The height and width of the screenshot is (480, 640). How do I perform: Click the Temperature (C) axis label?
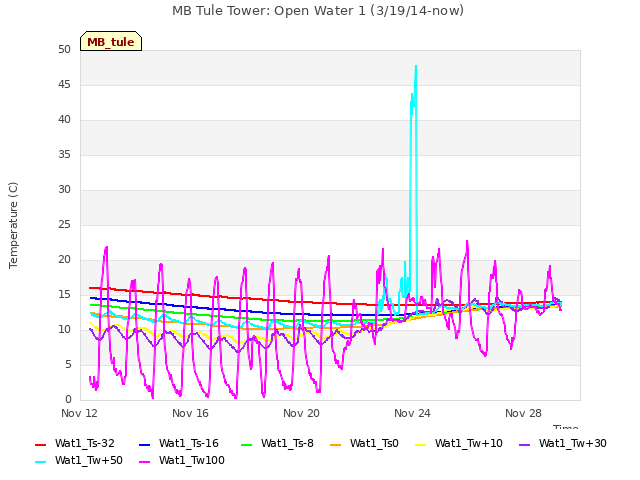click(13, 225)
